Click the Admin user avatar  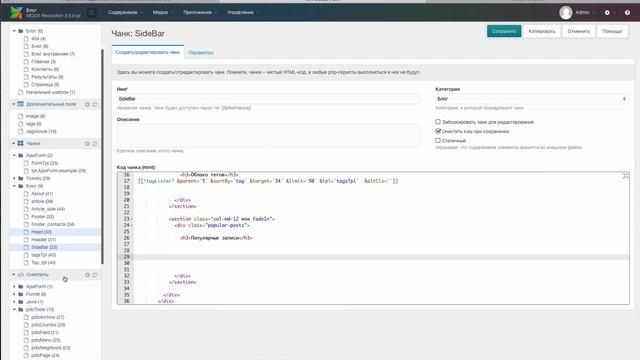point(566,13)
